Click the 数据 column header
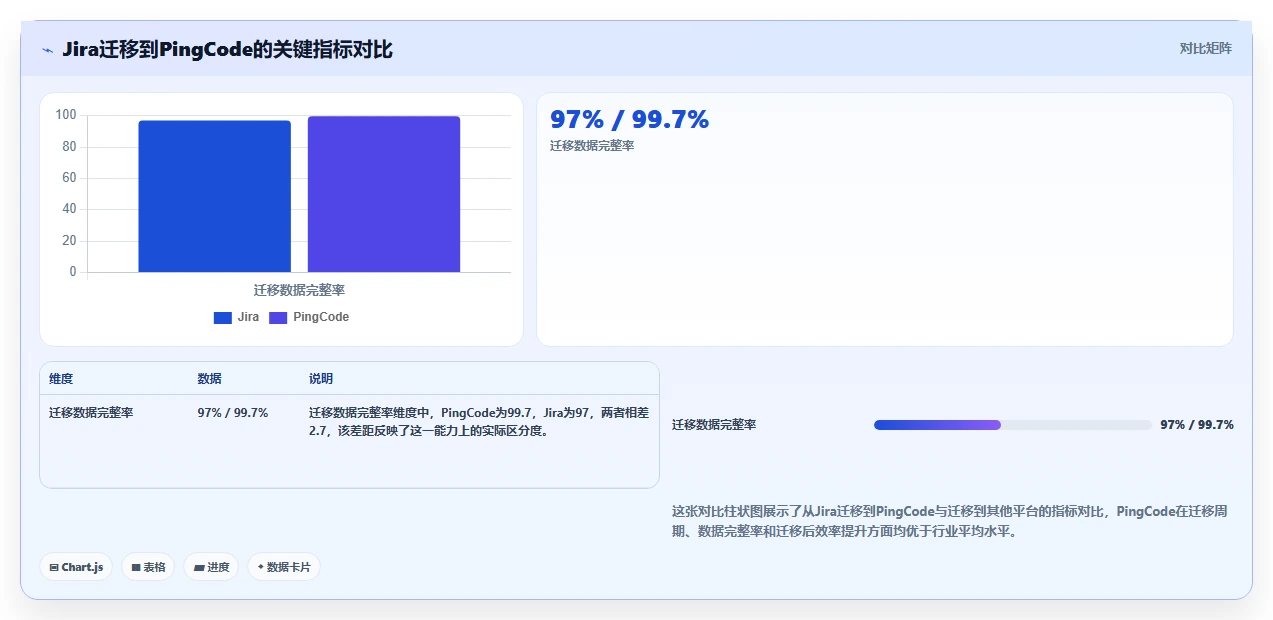The width and height of the screenshot is (1273, 620). point(210,379)
